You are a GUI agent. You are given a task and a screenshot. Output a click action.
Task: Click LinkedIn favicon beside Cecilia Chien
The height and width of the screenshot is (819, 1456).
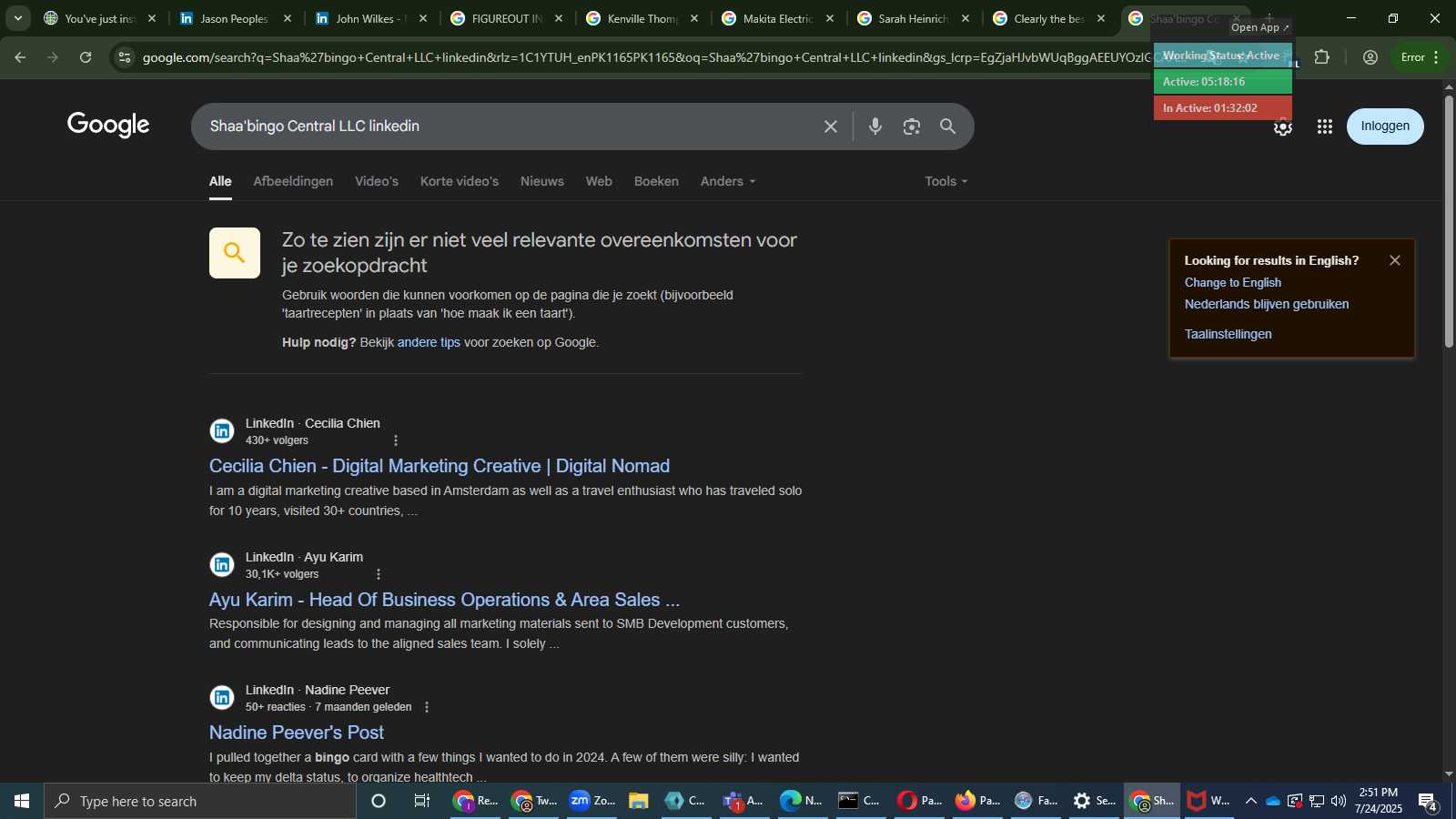point(222,431)
